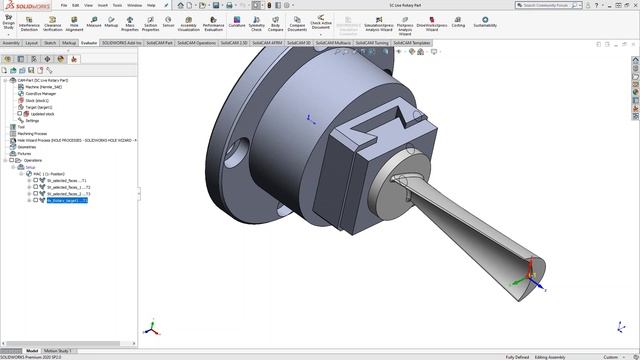Launch SimulationXpress Analysis Wizard
The image size is (640, 360).
point(379,24)
